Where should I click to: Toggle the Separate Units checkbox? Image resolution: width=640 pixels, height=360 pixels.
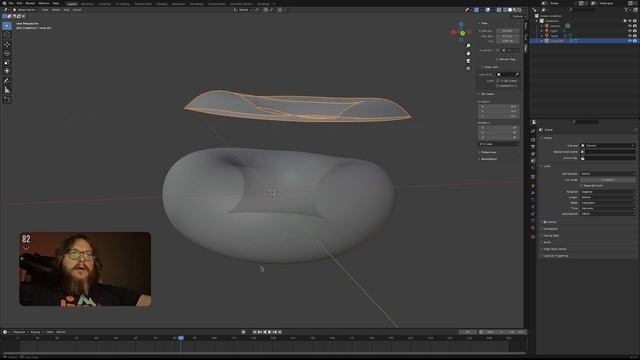tap(582, 185)
